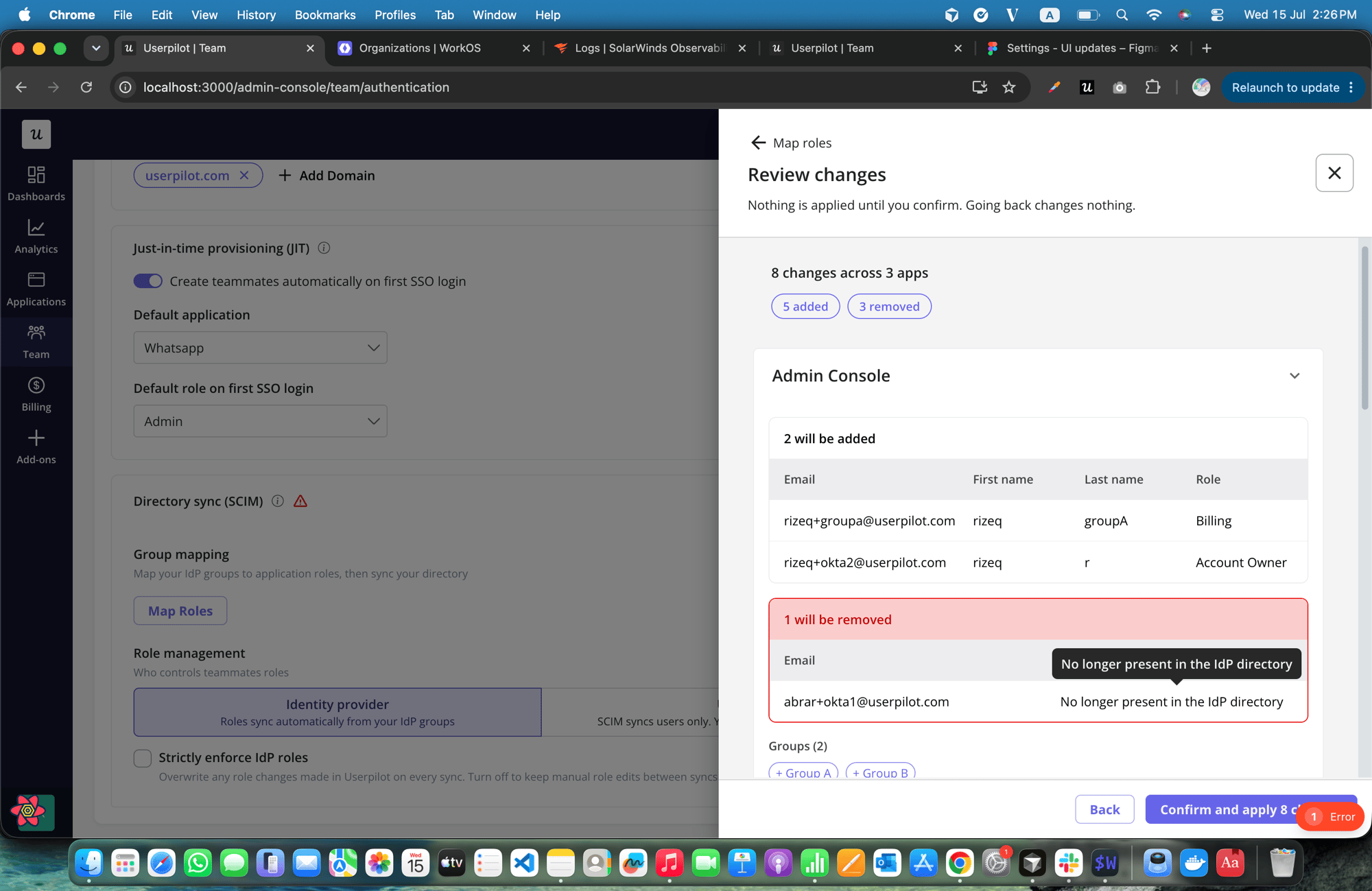Reload the page in Chrome

coord(86,87)
